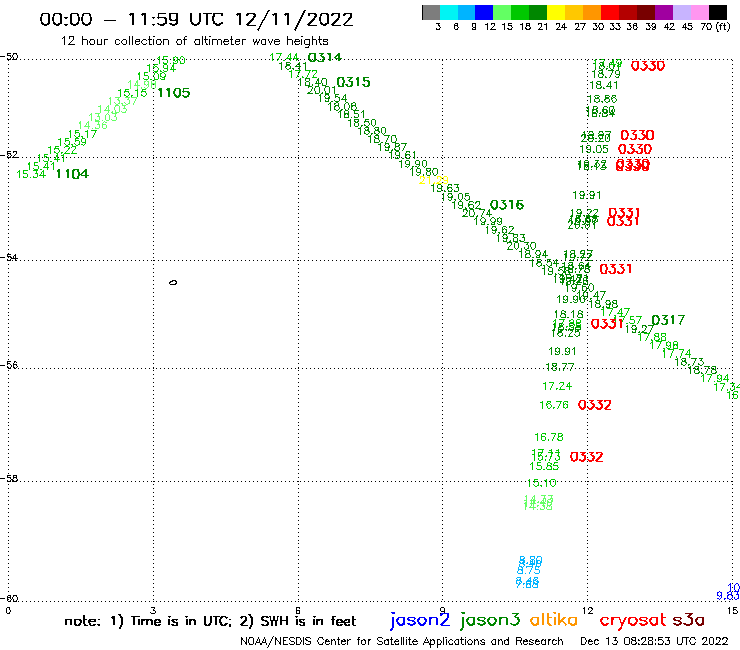Click the wave height value 14.36
740x650 pixels.
click(93, 126)
